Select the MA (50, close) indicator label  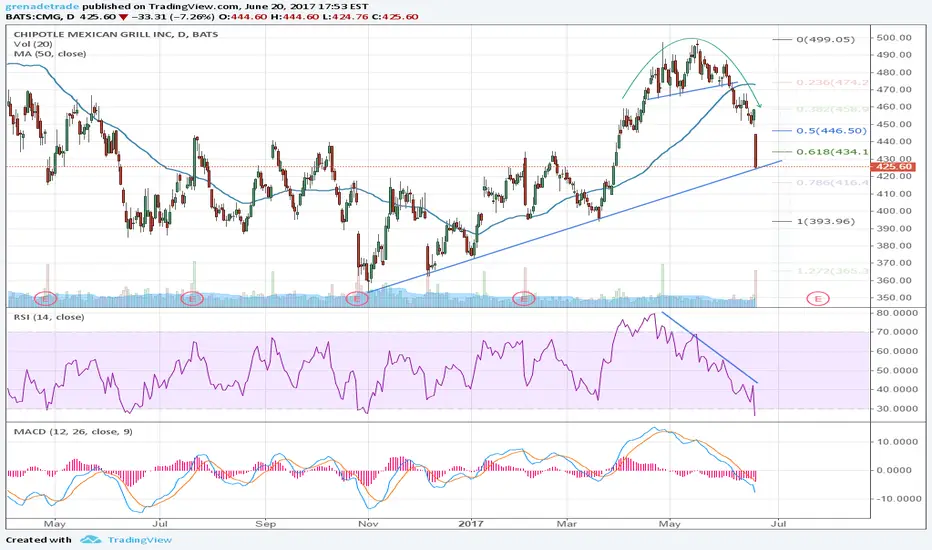[50, 54]
